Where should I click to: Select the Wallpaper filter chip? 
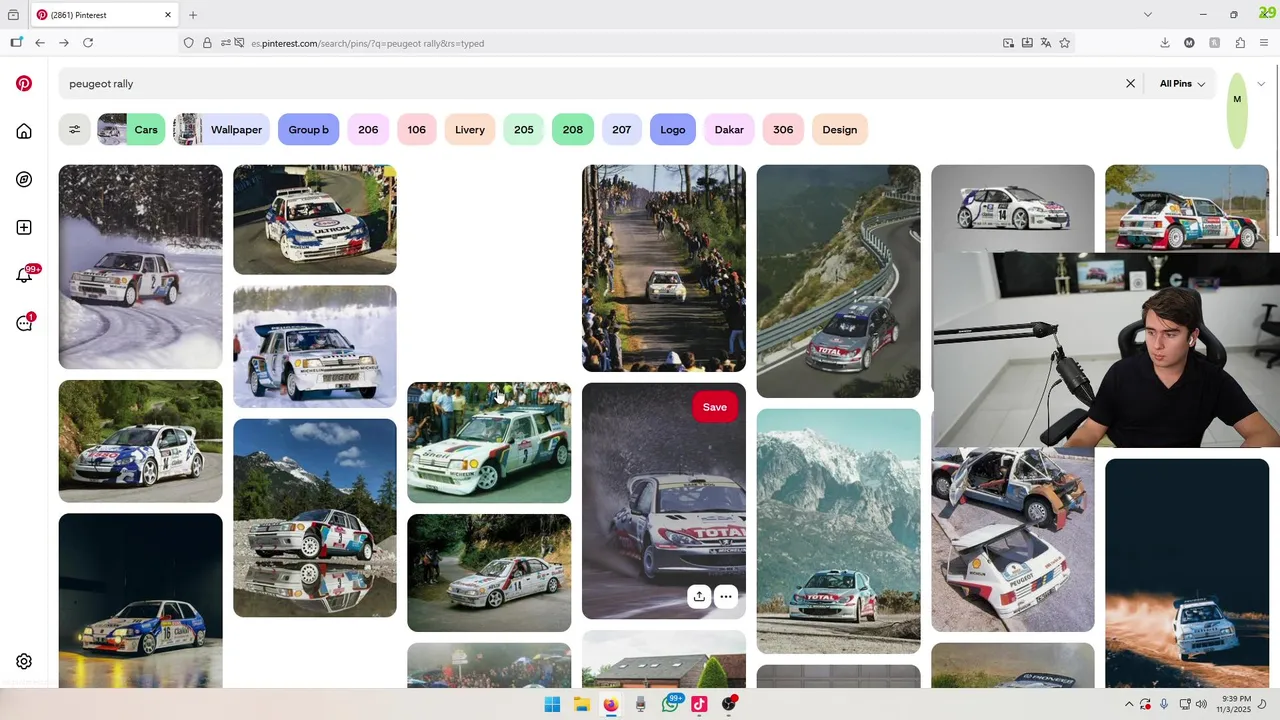click(x=221, y=130)
